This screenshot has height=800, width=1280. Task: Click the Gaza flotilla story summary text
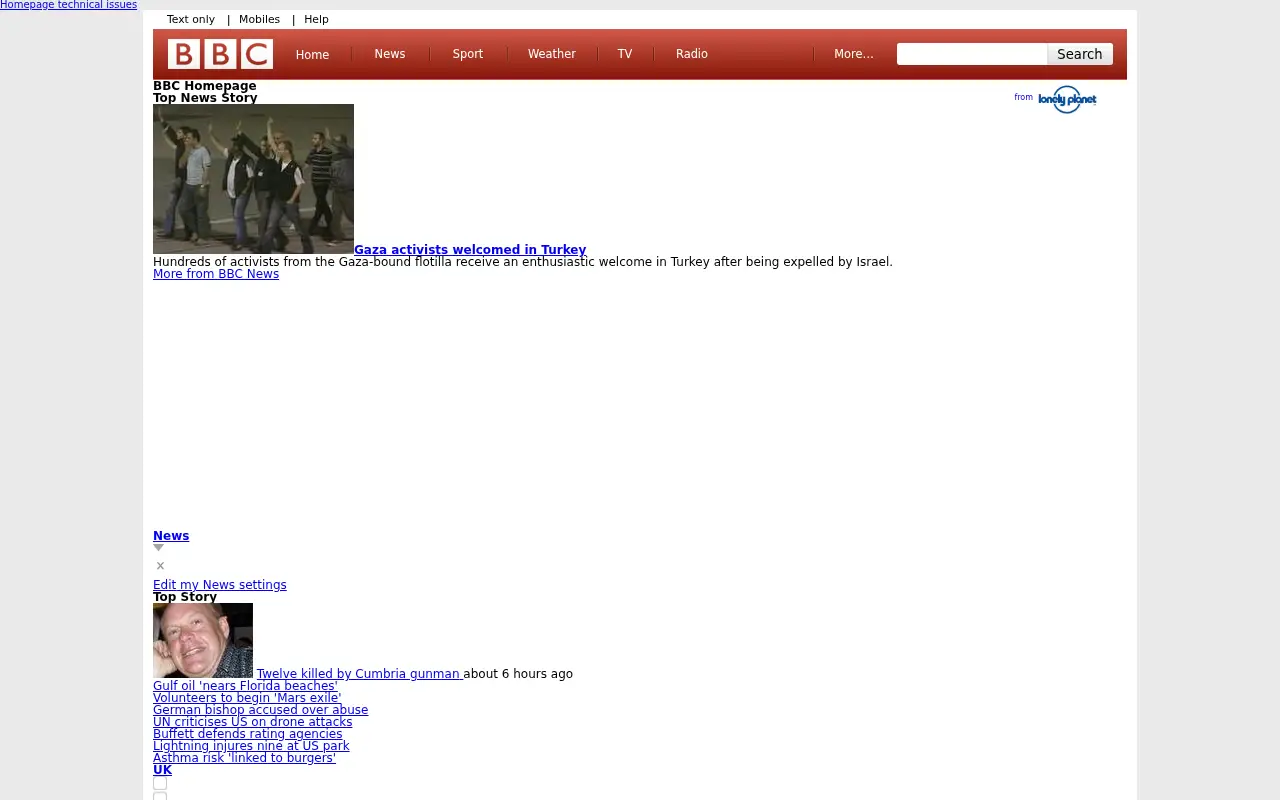point(523,262)
